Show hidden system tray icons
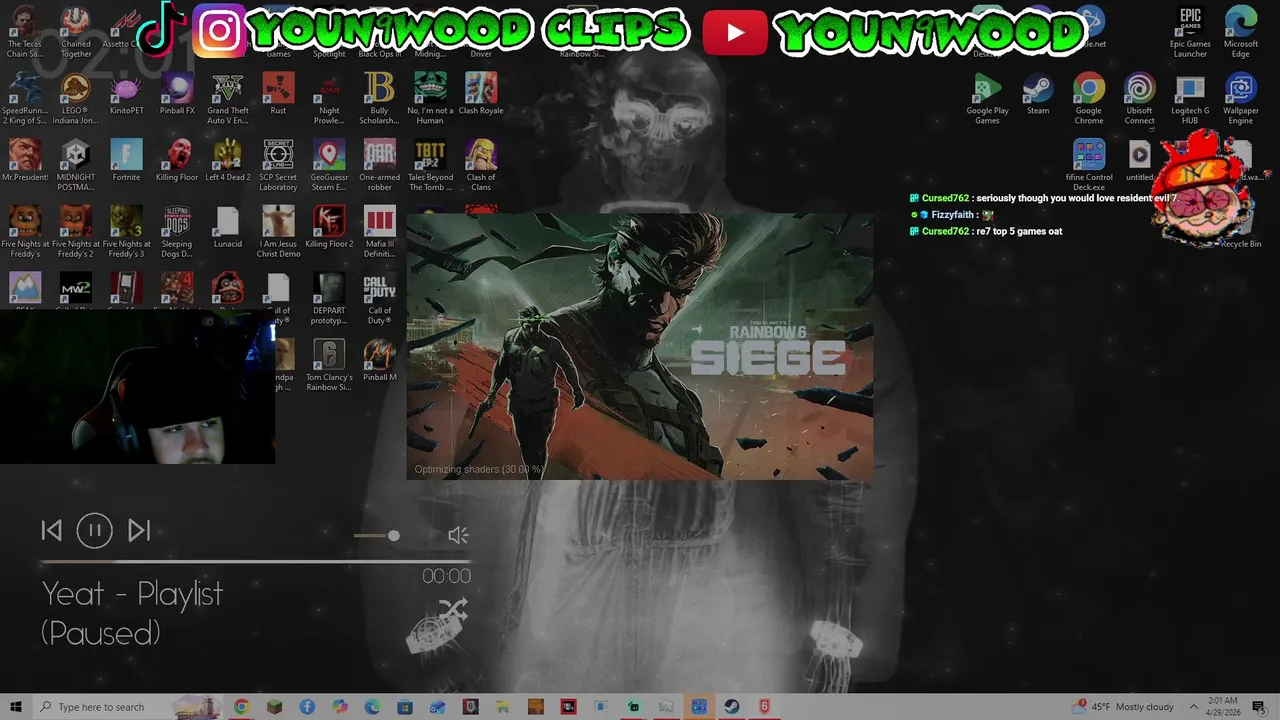Image resolution: width=1280 pixels, height=720 pixels. [1193, 707]
